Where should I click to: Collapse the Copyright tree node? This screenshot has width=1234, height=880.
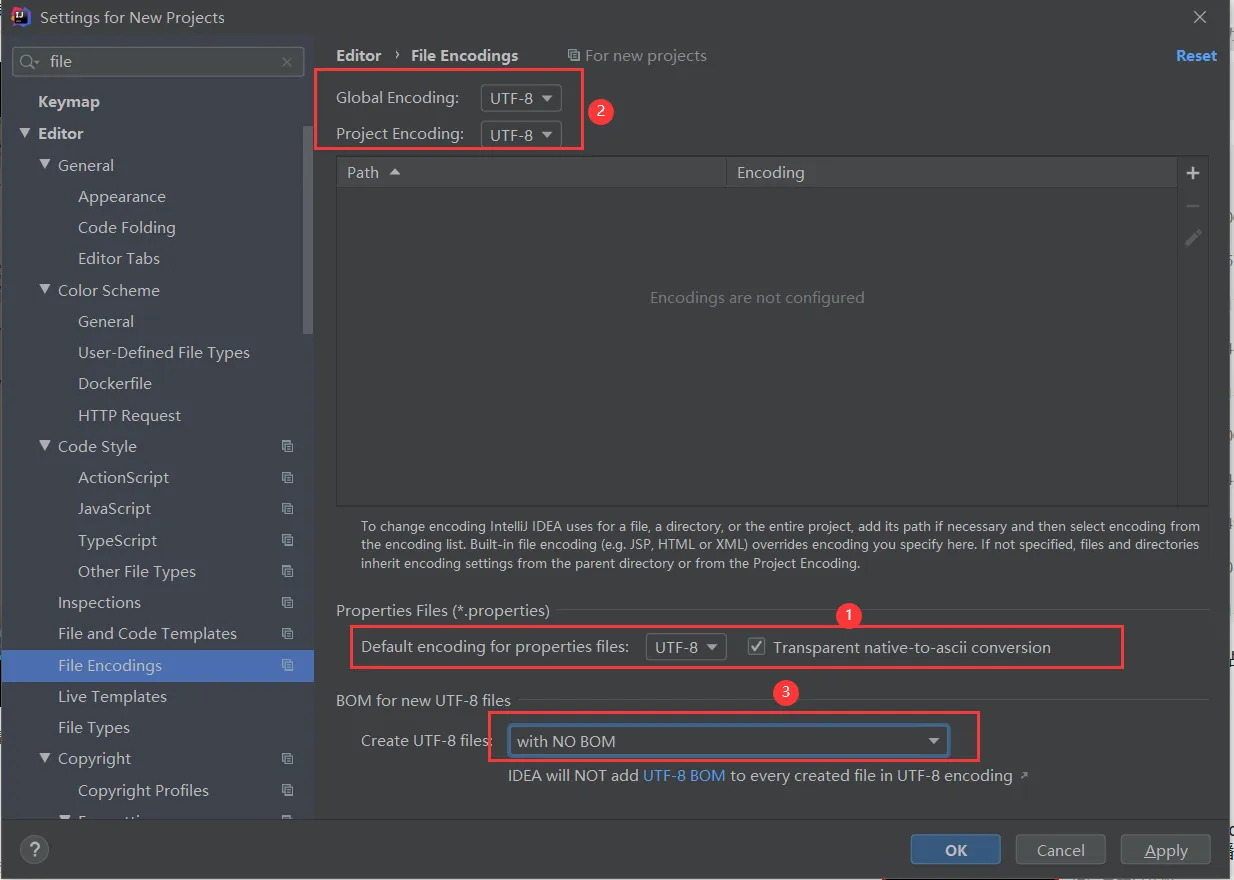[45, 758]
